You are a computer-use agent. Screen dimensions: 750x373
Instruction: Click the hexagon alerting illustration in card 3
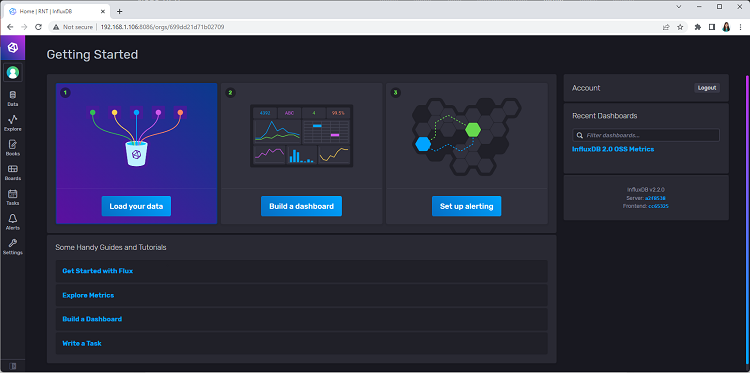point(466,136)
